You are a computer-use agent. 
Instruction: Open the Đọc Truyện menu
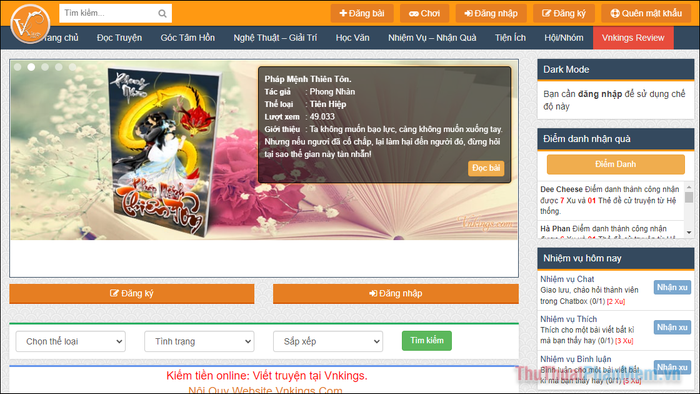point(119,38)
